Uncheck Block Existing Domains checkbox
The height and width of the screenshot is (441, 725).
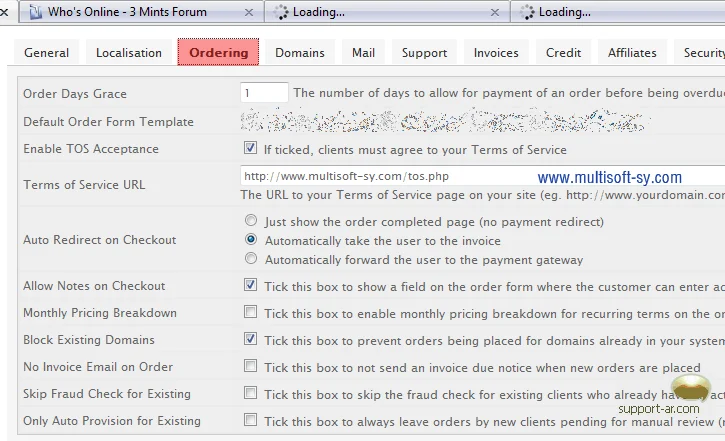(250, 340)
